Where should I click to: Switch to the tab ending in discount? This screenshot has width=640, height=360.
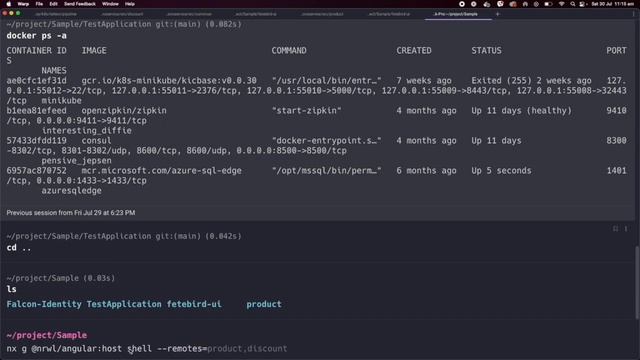pyautogui.click(x=122, y=14)
